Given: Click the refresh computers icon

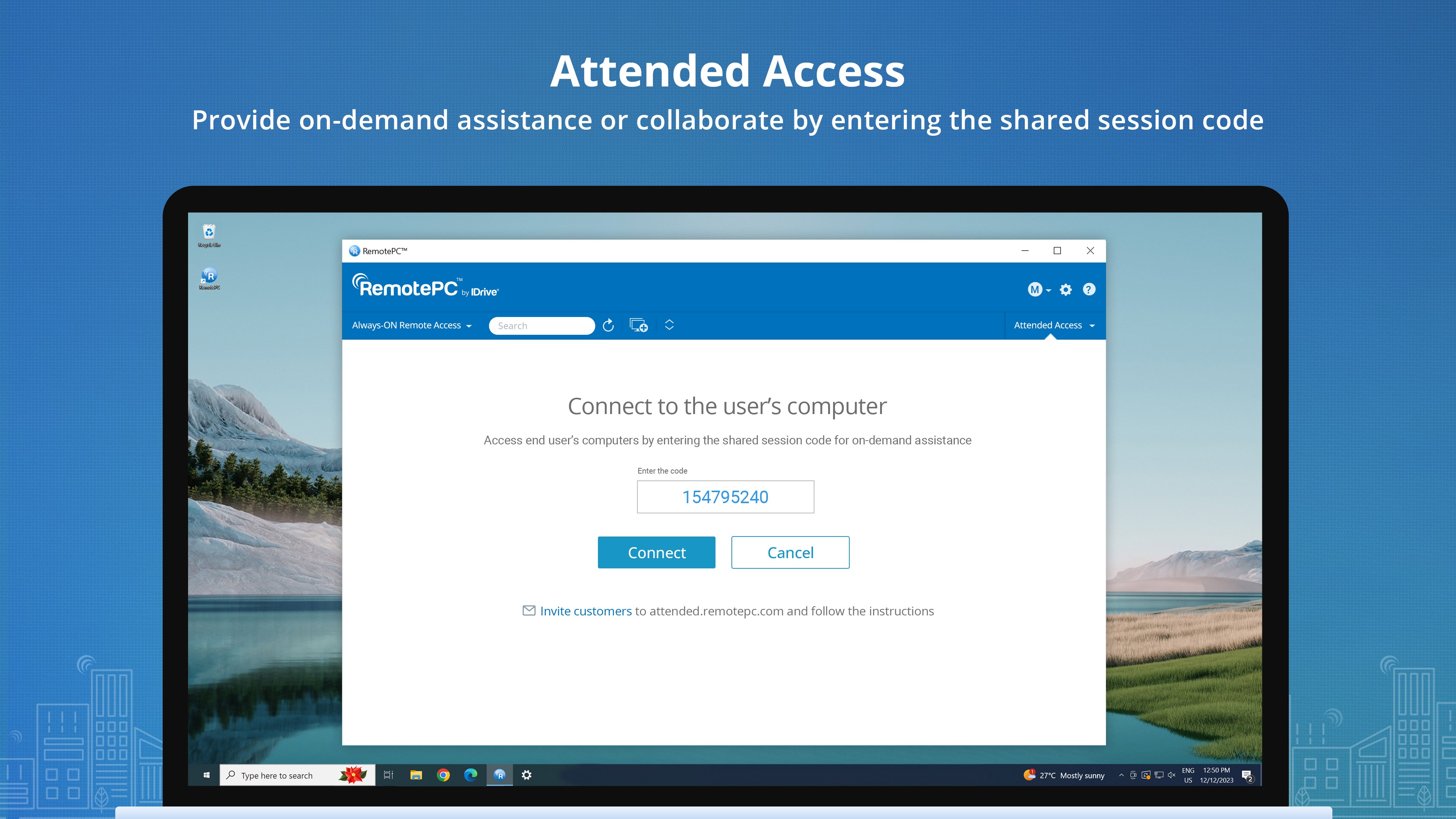Looking at the screenshot, I should [x=608, y=325].
